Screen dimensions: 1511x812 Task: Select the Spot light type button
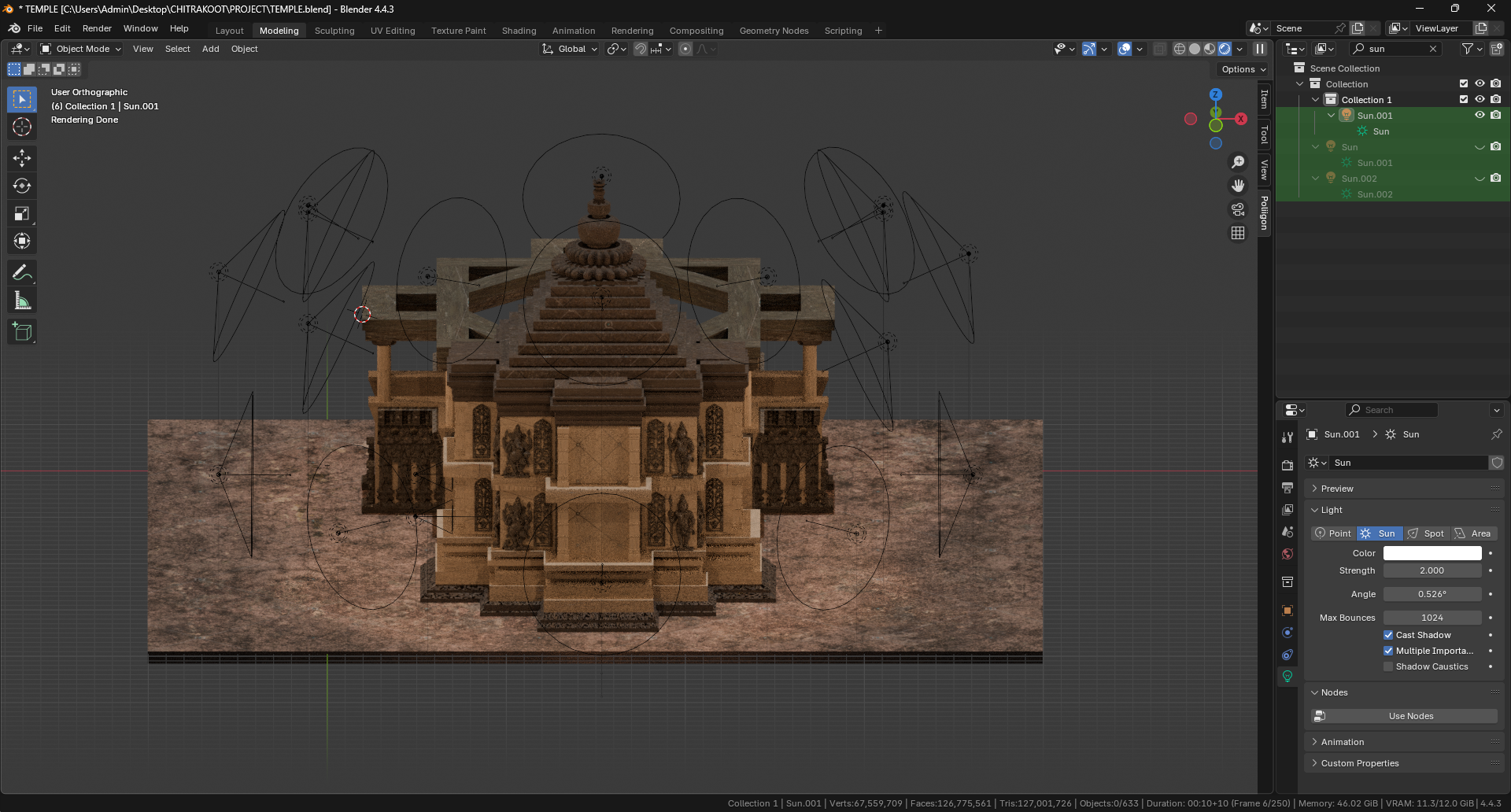click(1427, 533)
